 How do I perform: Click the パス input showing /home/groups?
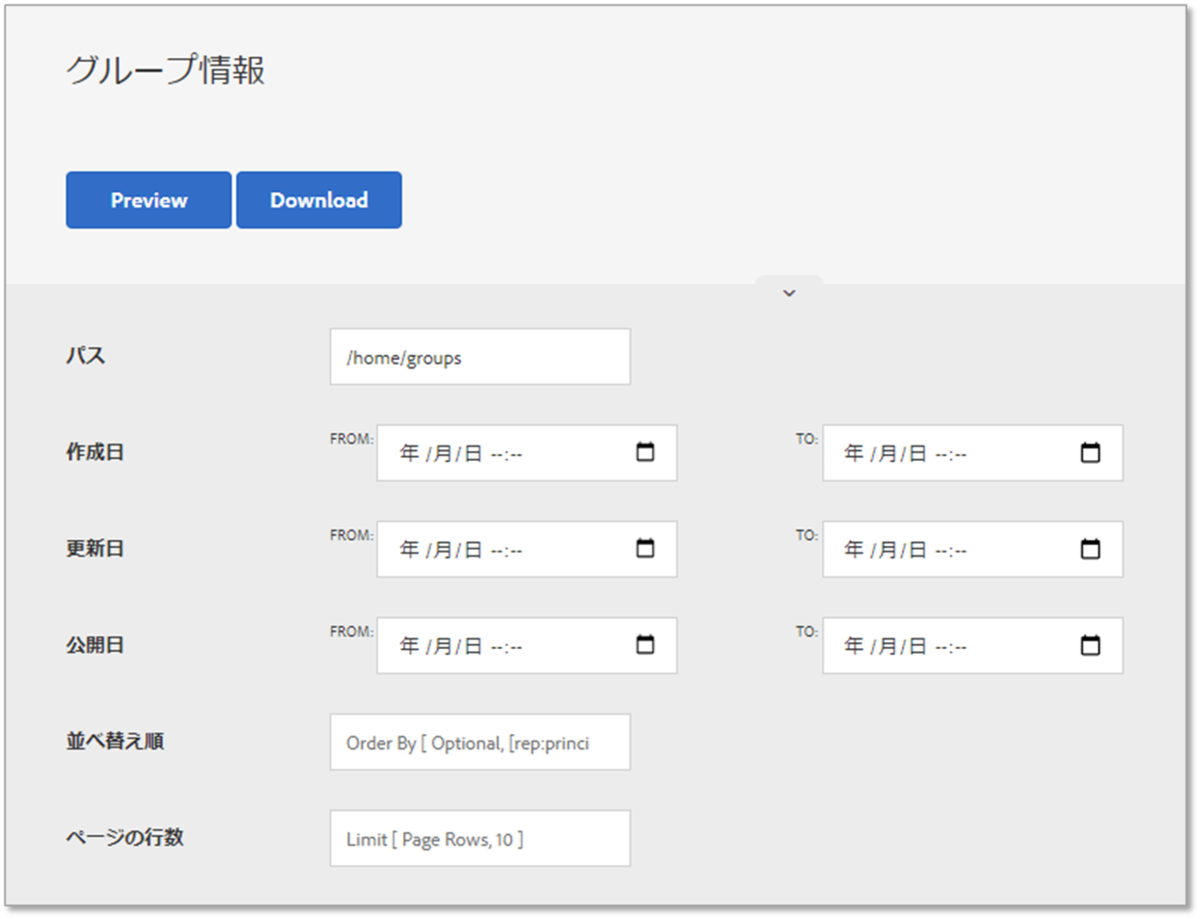point(479,356)
